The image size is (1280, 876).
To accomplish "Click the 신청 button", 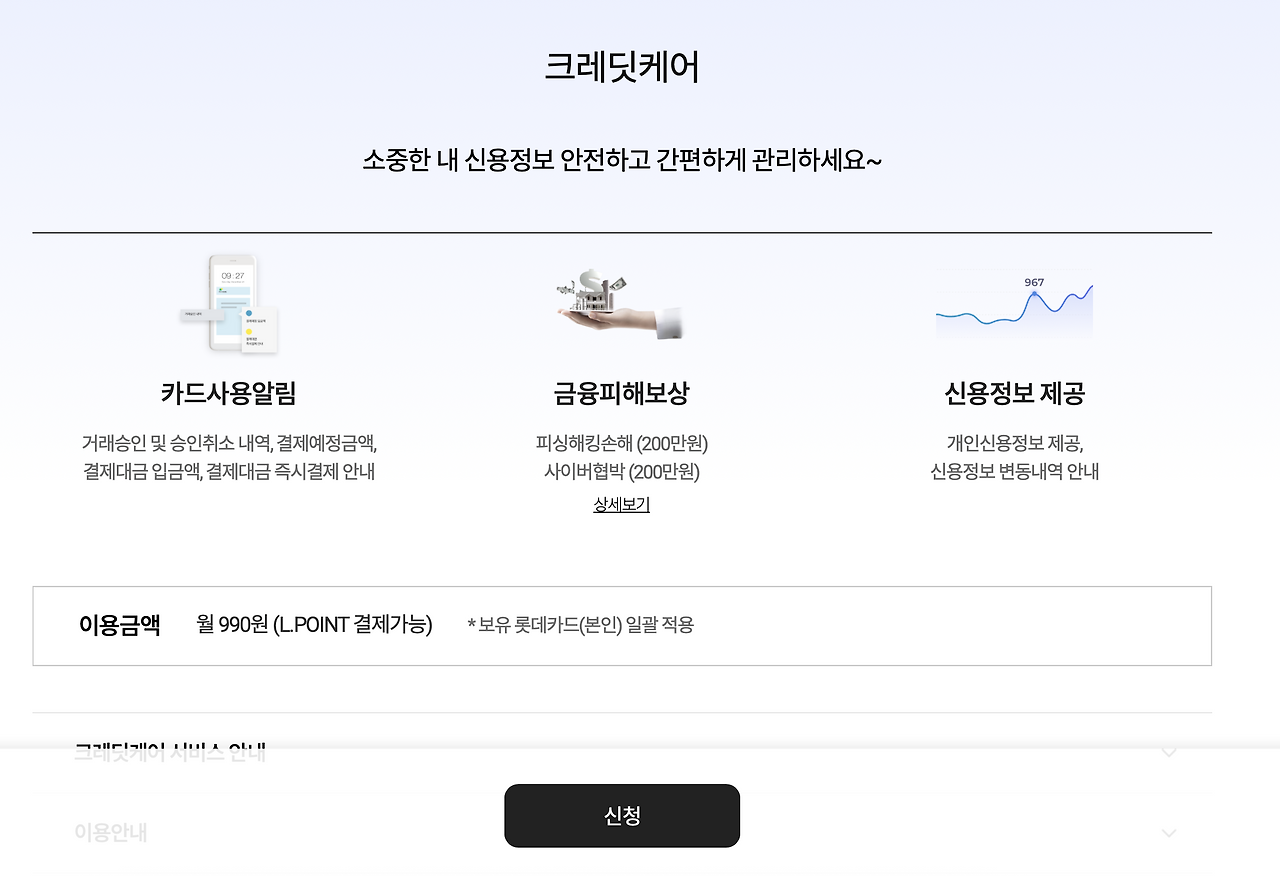I will [x=621, y=815].
